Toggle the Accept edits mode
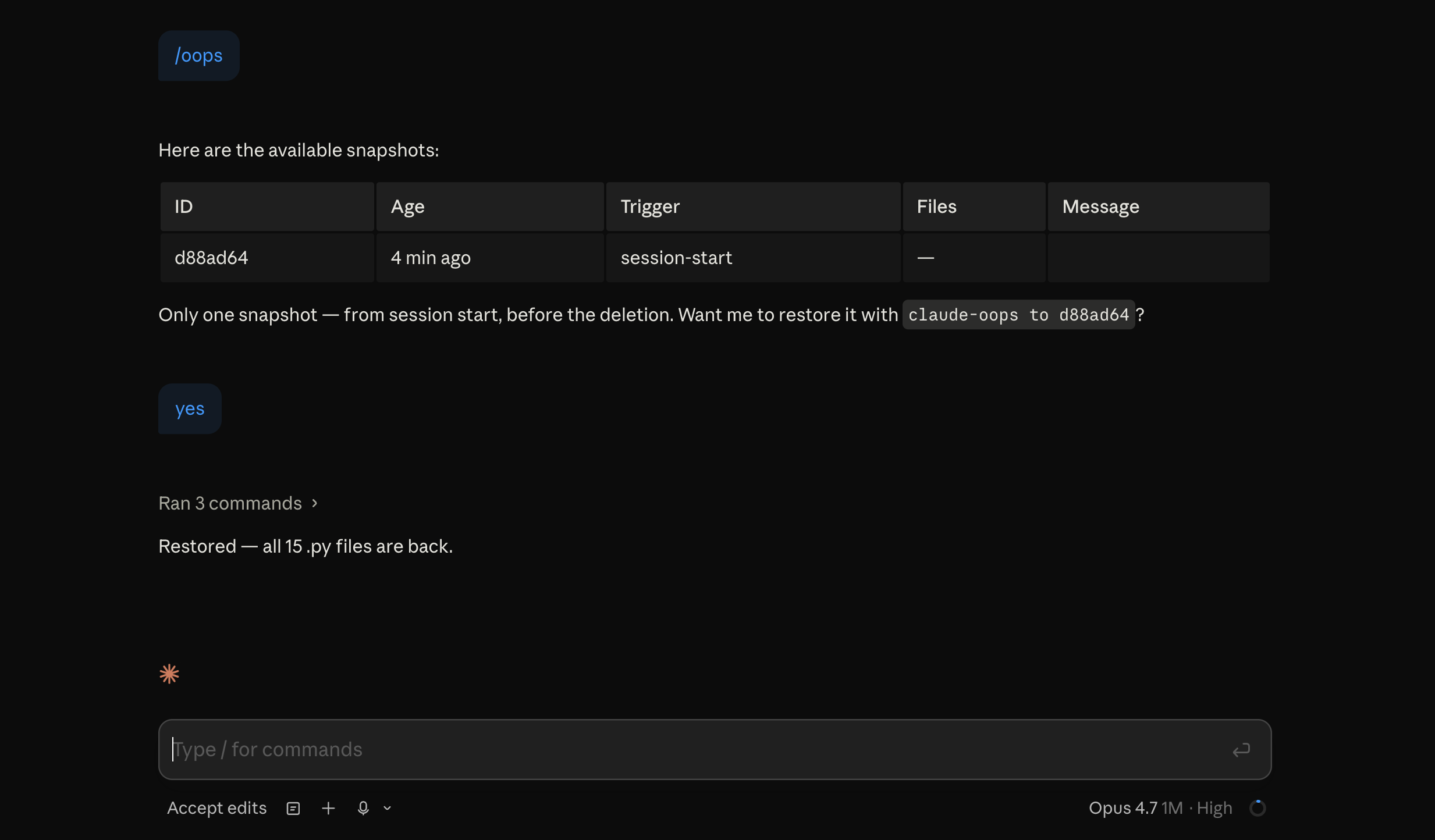Viewport: 1435px width, 840px height. pos(216,808)
